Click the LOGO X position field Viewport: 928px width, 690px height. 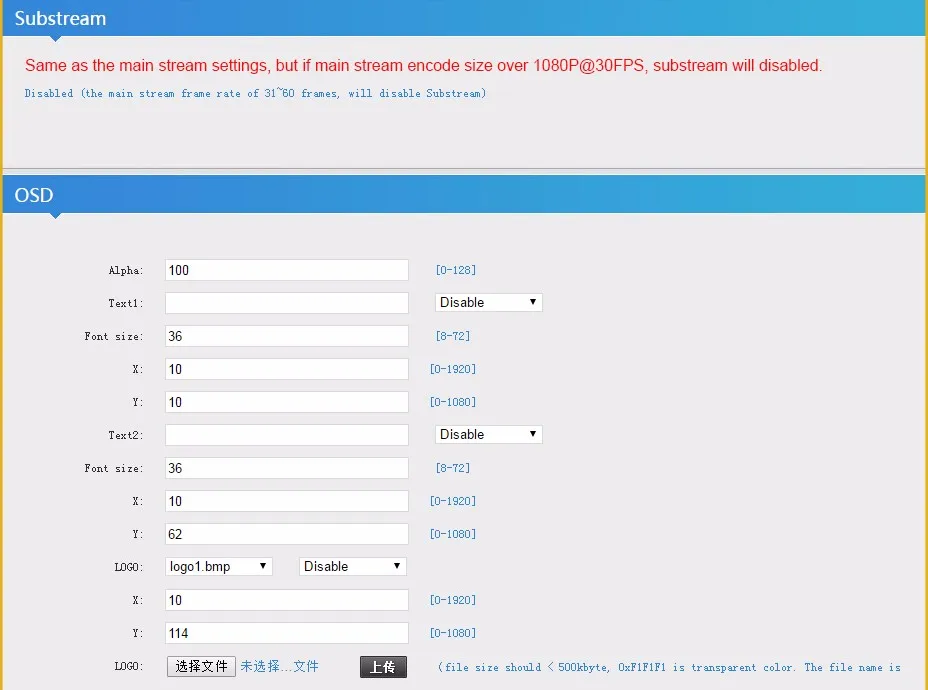pos(286,600)
